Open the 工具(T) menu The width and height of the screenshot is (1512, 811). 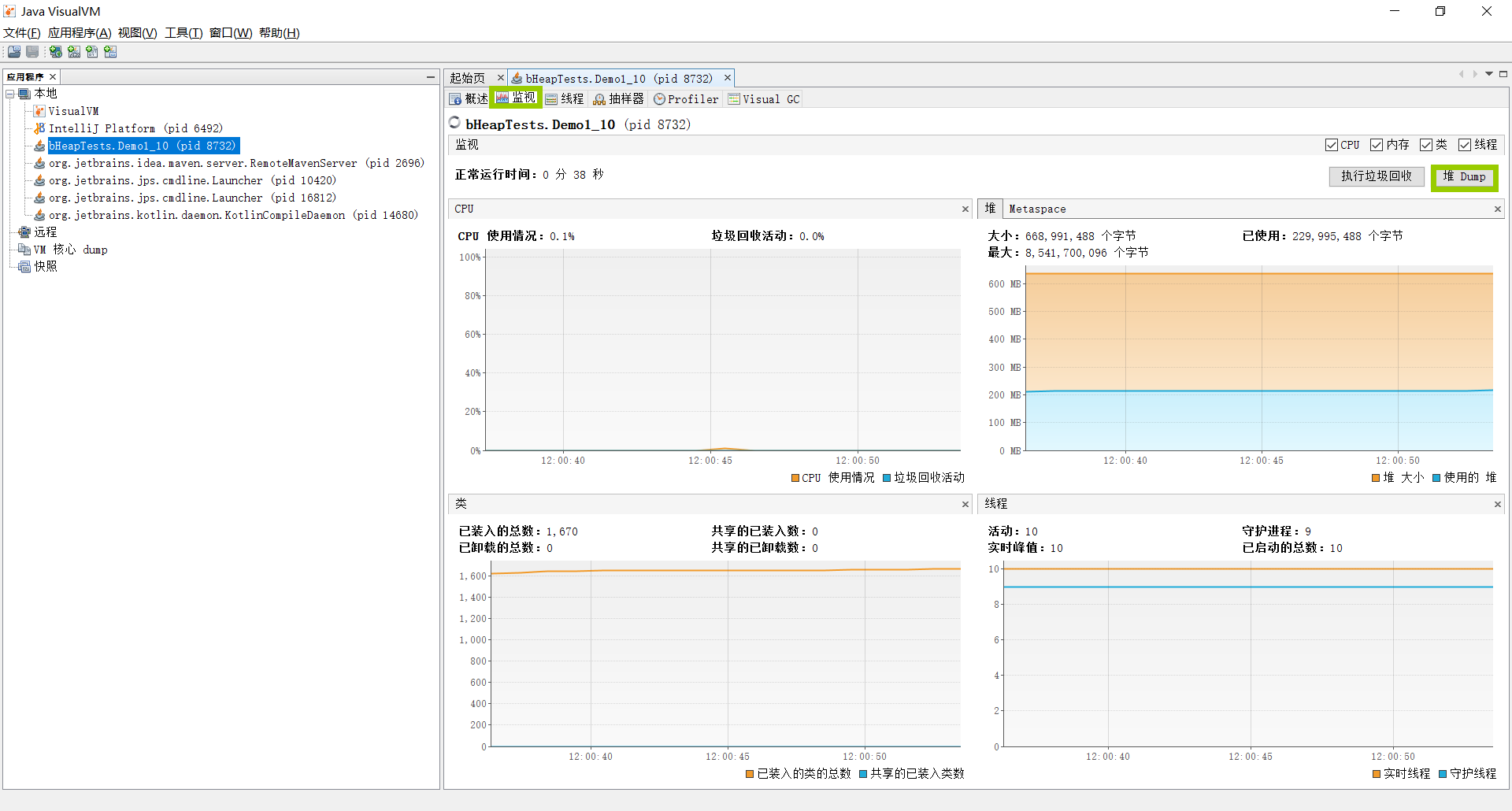183,33
